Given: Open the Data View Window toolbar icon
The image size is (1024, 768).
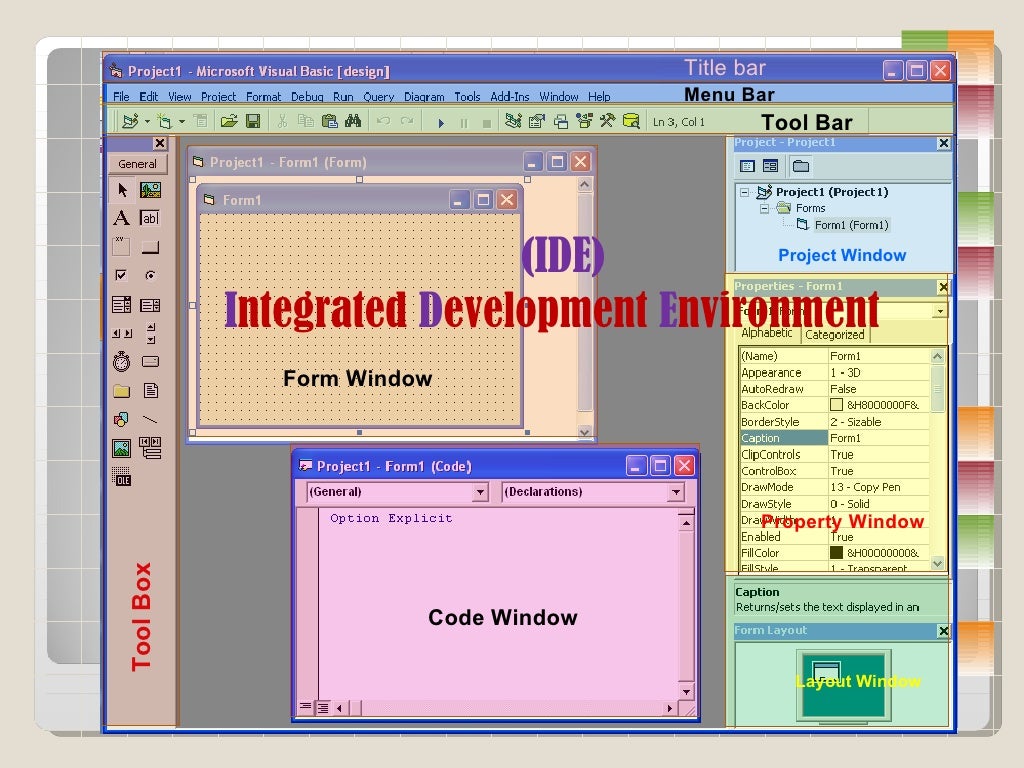Looking at the screenshot, I should click(631, 121).
